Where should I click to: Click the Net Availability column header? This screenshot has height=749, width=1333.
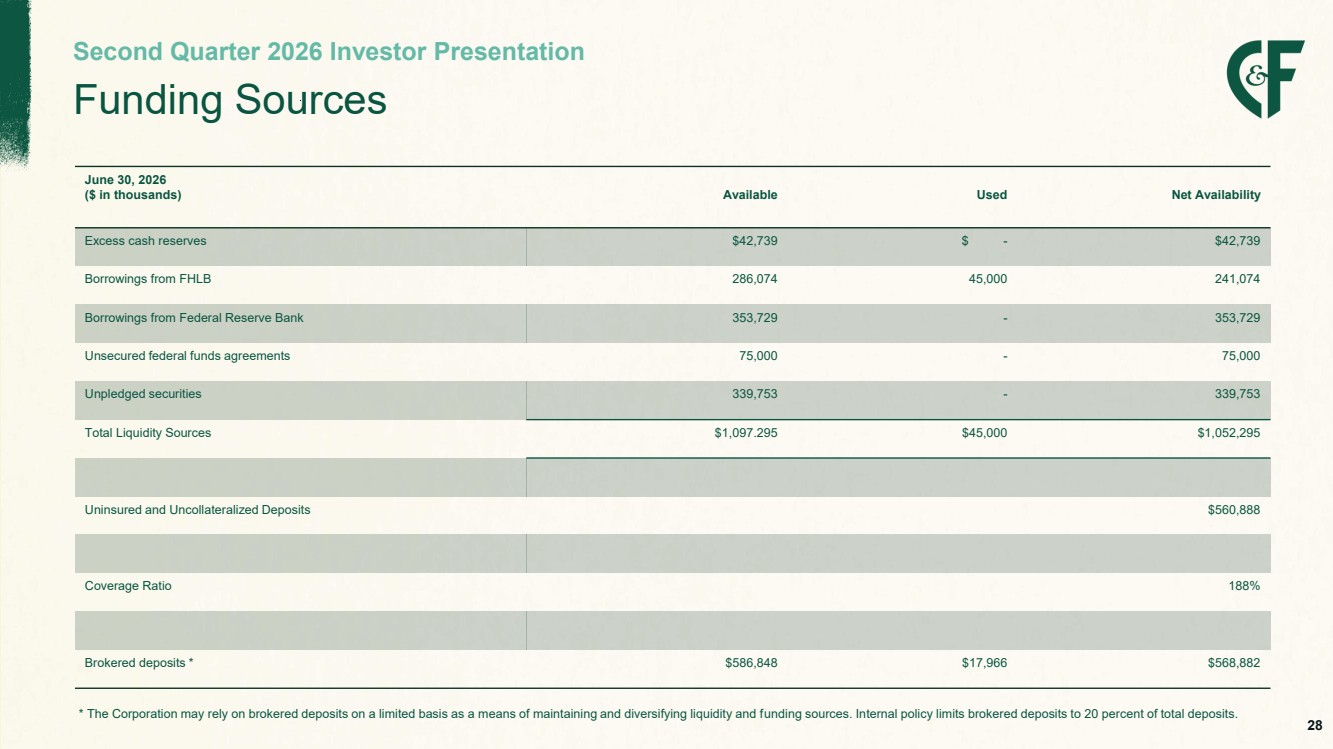(x=1216, y=195)
